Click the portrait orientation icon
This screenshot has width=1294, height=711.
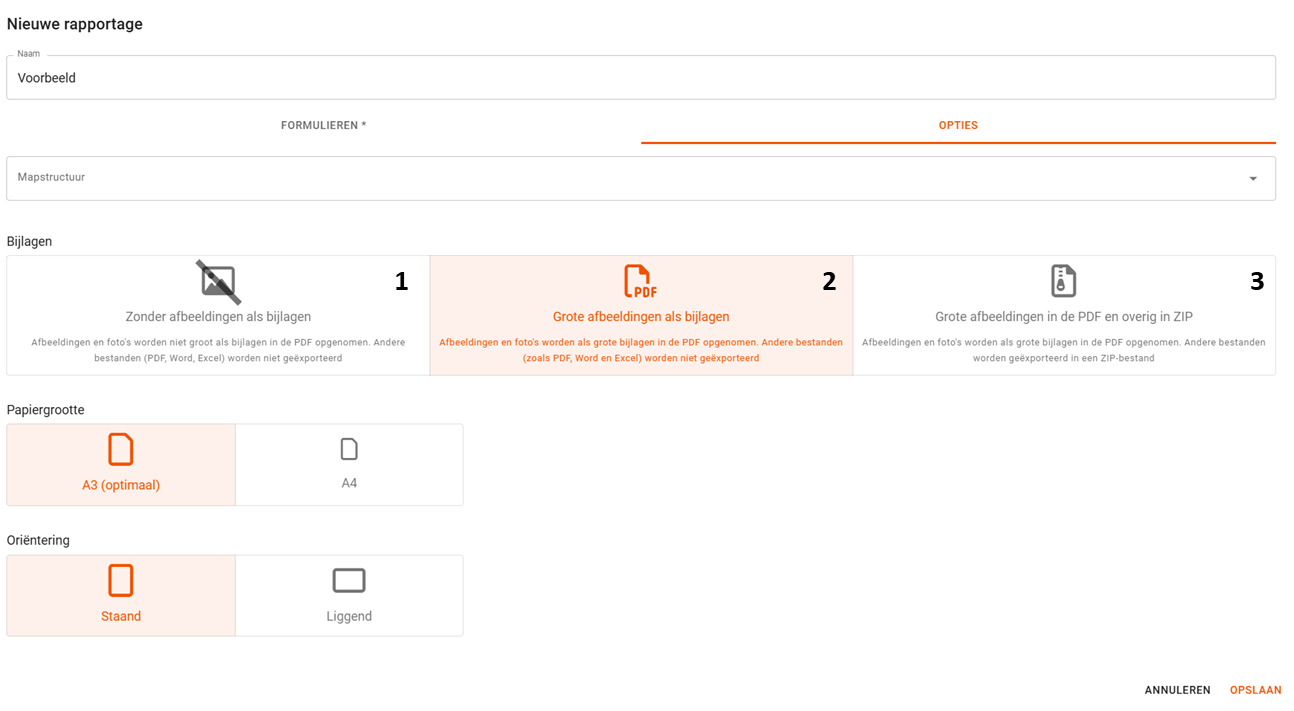tap(121, 581)
